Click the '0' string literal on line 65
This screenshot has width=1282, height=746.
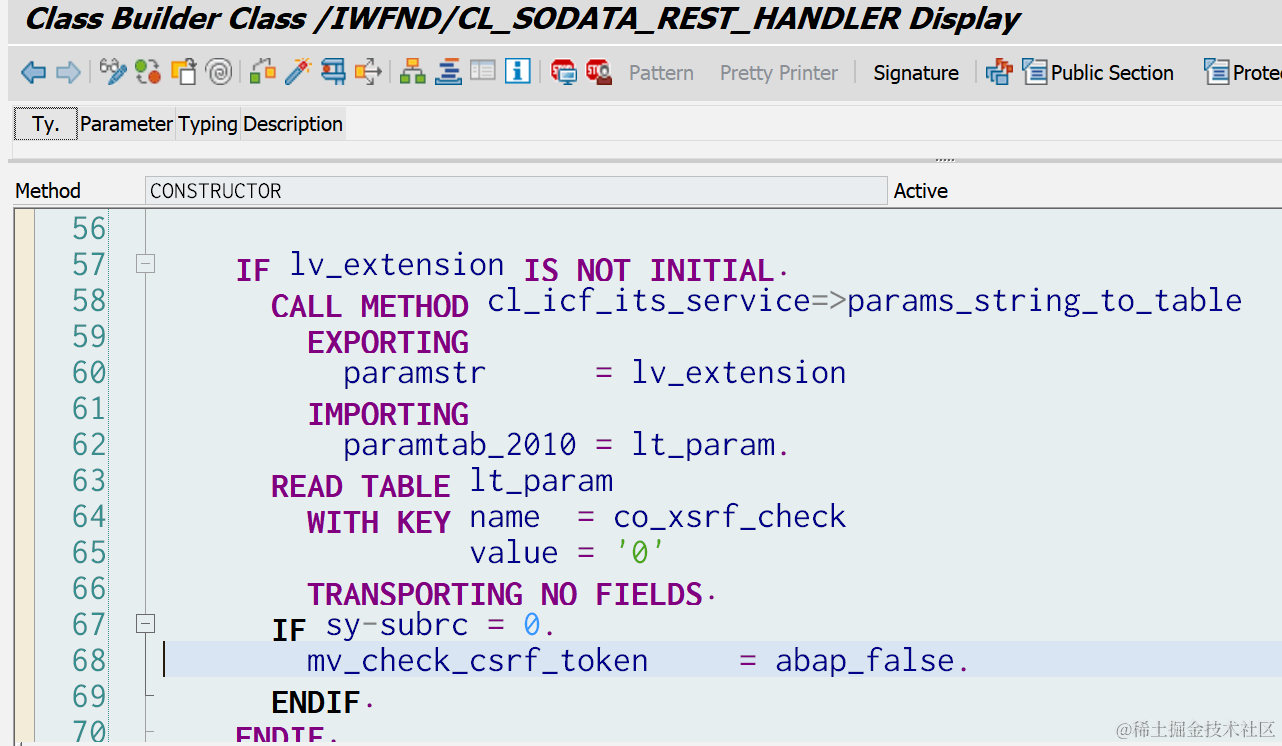[640, 553]
